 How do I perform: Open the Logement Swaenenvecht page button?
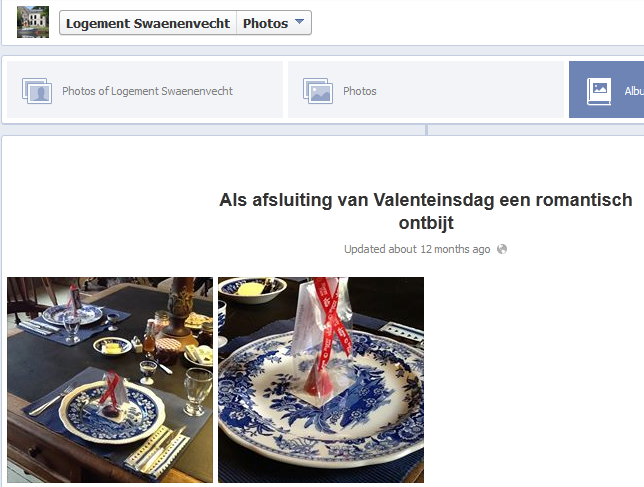(x=148, y=23)
